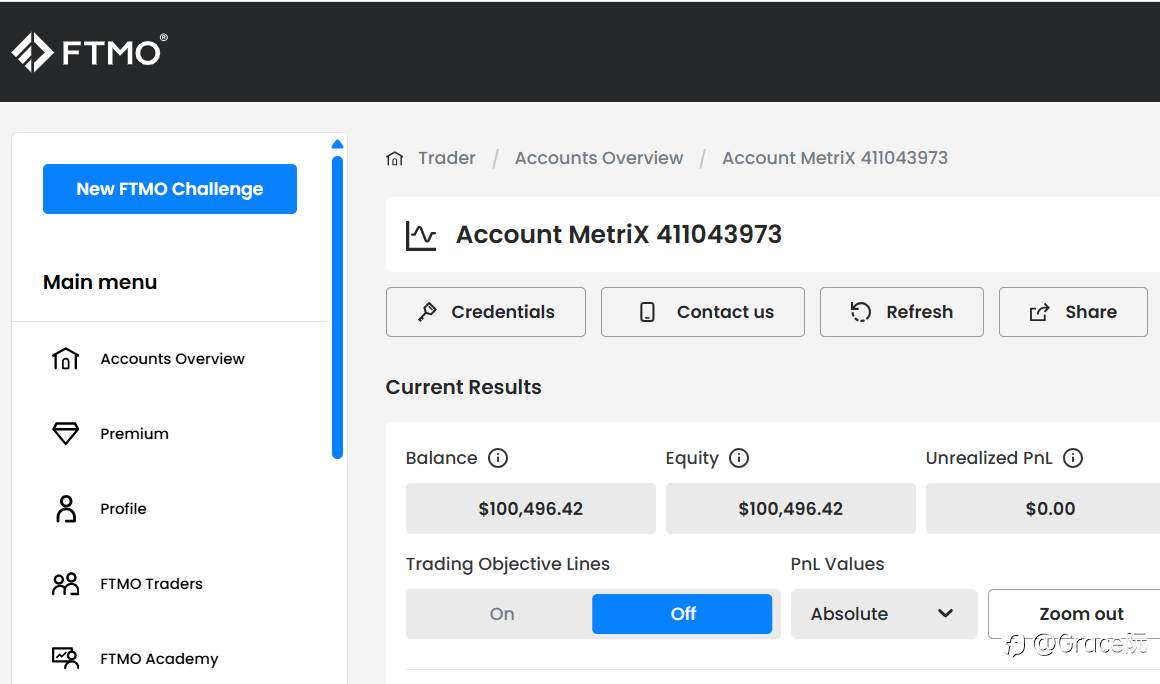This screenshot has height=684, width=1160.
Task: Click the Profile person icon
Action: (x=66, y=509)
